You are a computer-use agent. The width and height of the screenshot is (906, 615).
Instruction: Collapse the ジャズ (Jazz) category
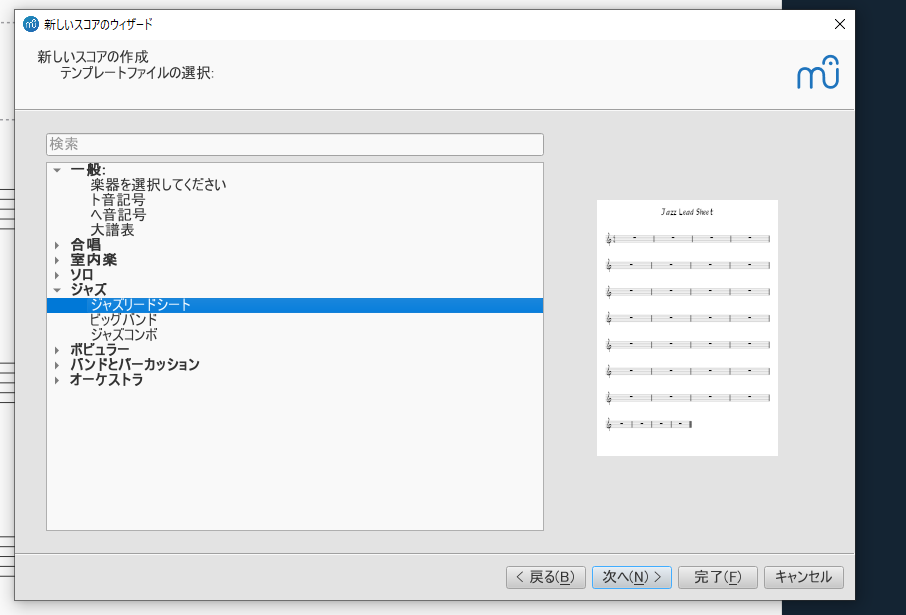(x=57, y=289)
